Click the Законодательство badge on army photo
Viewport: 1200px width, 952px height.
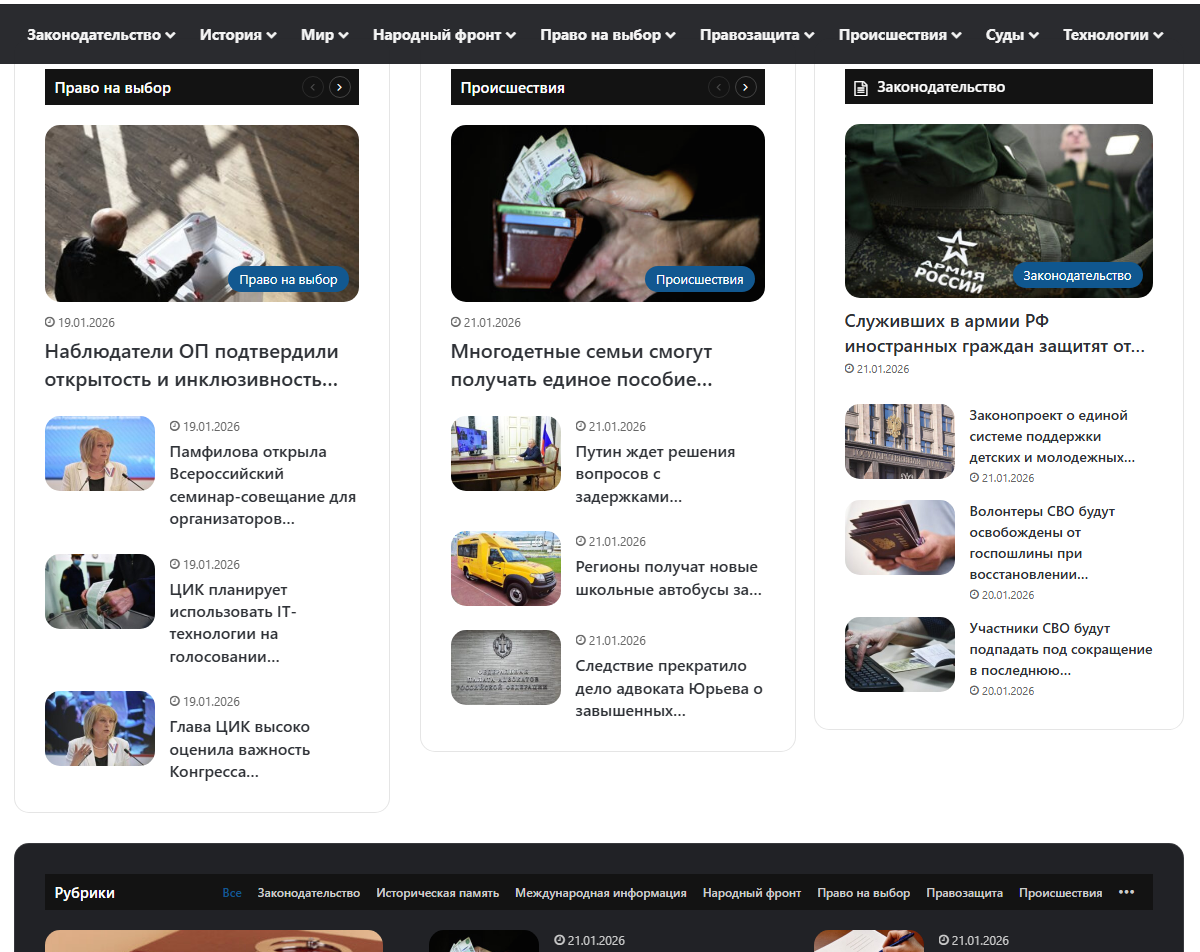[1077, 275]
